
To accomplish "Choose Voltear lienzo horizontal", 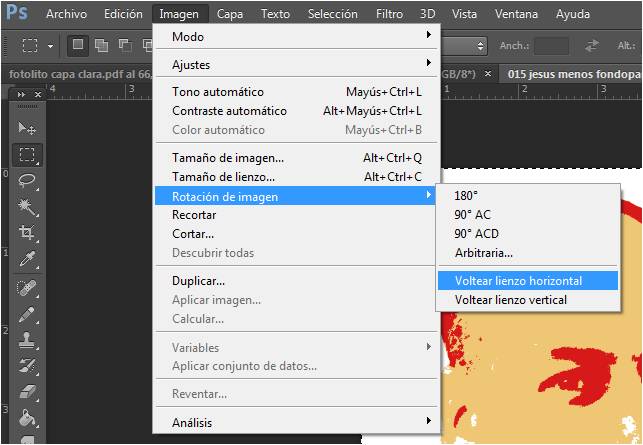I will click(x=518, y=281).
